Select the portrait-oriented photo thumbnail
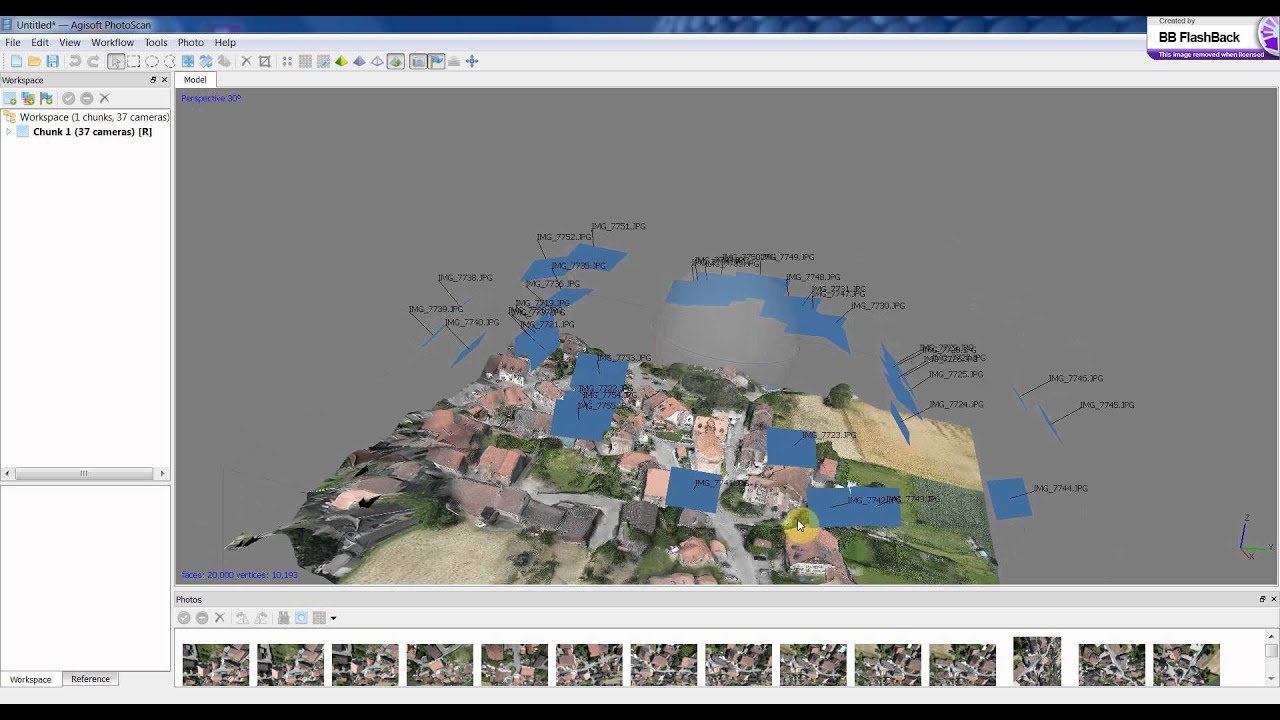Screen dimensions: 1280x720 point(1037,661)
